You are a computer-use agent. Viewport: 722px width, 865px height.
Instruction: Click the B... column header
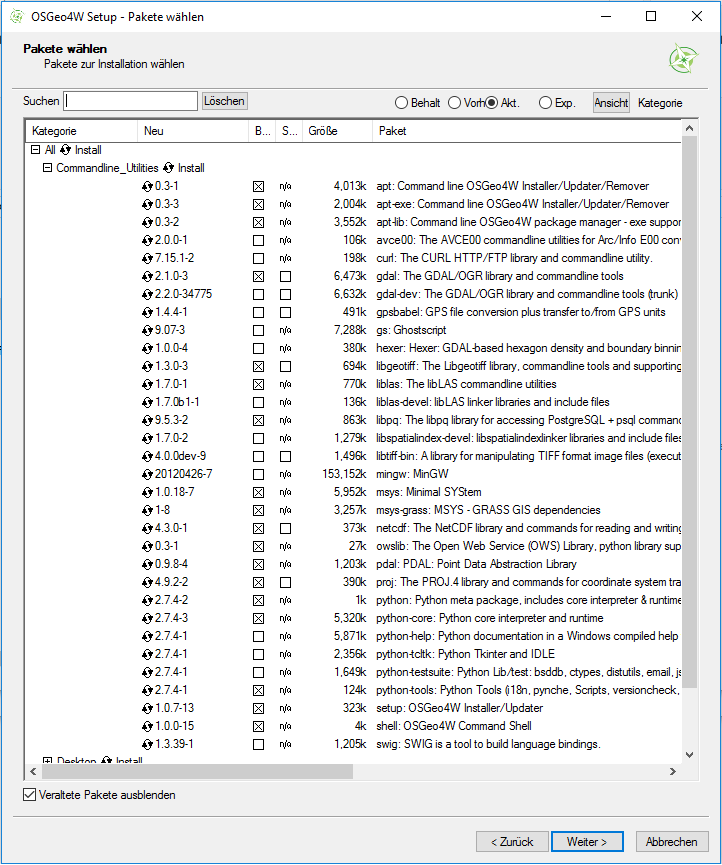point(262,131)
